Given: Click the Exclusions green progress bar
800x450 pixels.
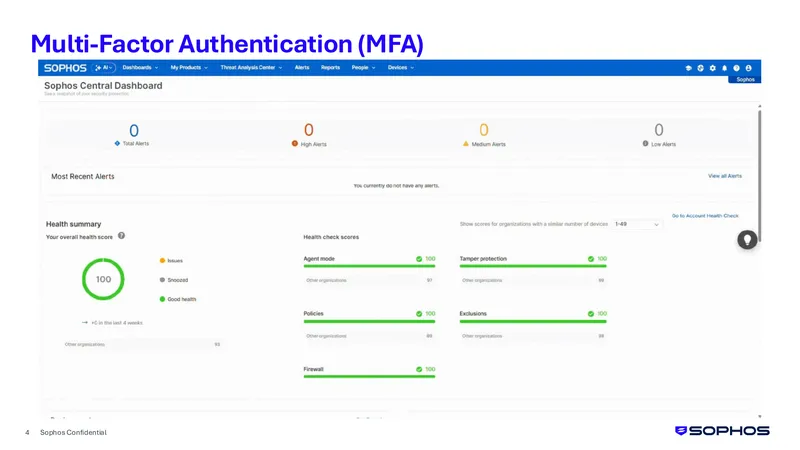Looking at the screenshot, I should coord(533,321).
